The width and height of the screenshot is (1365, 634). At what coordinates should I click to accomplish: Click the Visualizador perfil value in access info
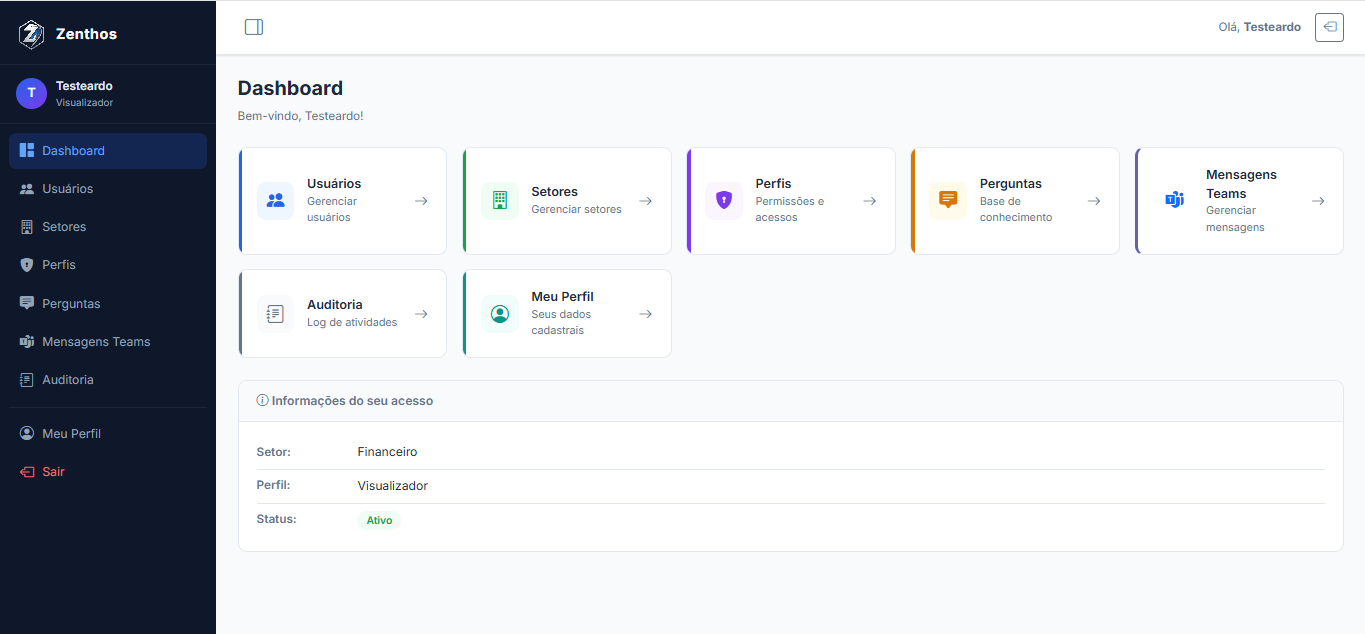click(393, 486)
